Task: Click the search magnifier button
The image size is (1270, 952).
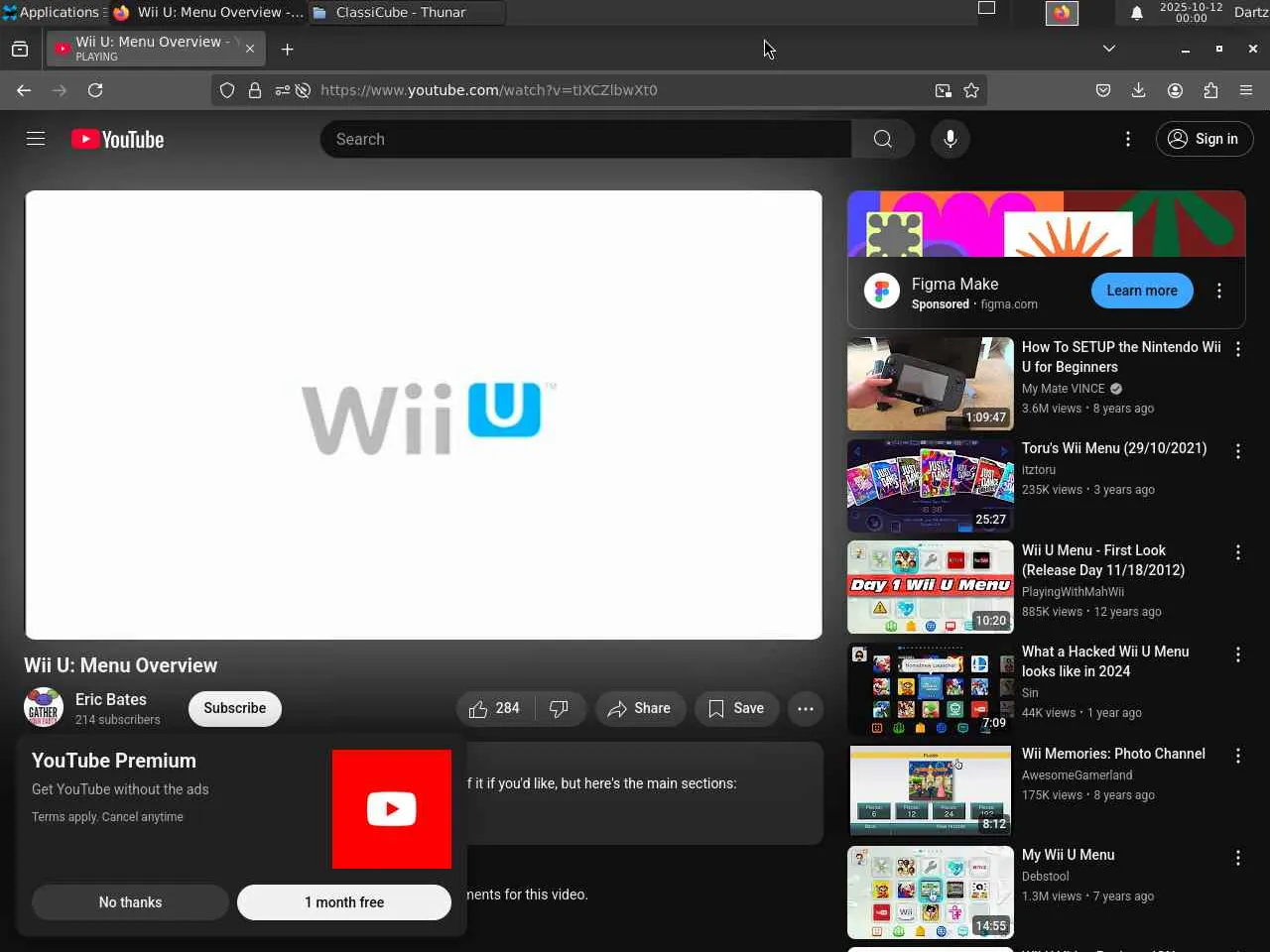Action: (883, 139)
